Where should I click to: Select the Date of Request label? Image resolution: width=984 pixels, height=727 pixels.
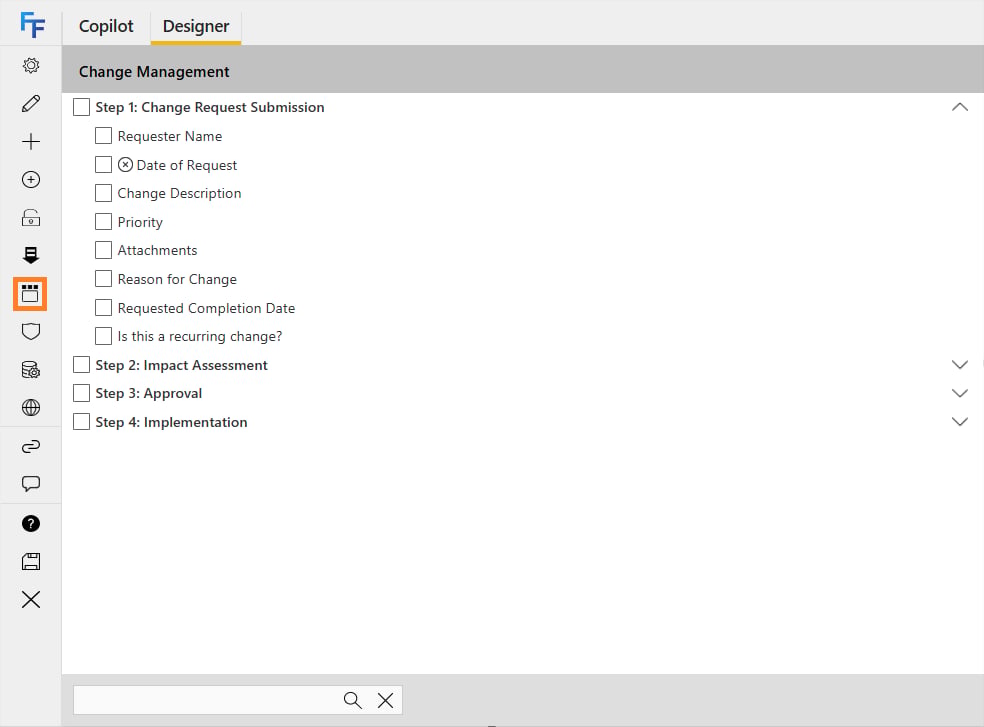coord(186,165)
